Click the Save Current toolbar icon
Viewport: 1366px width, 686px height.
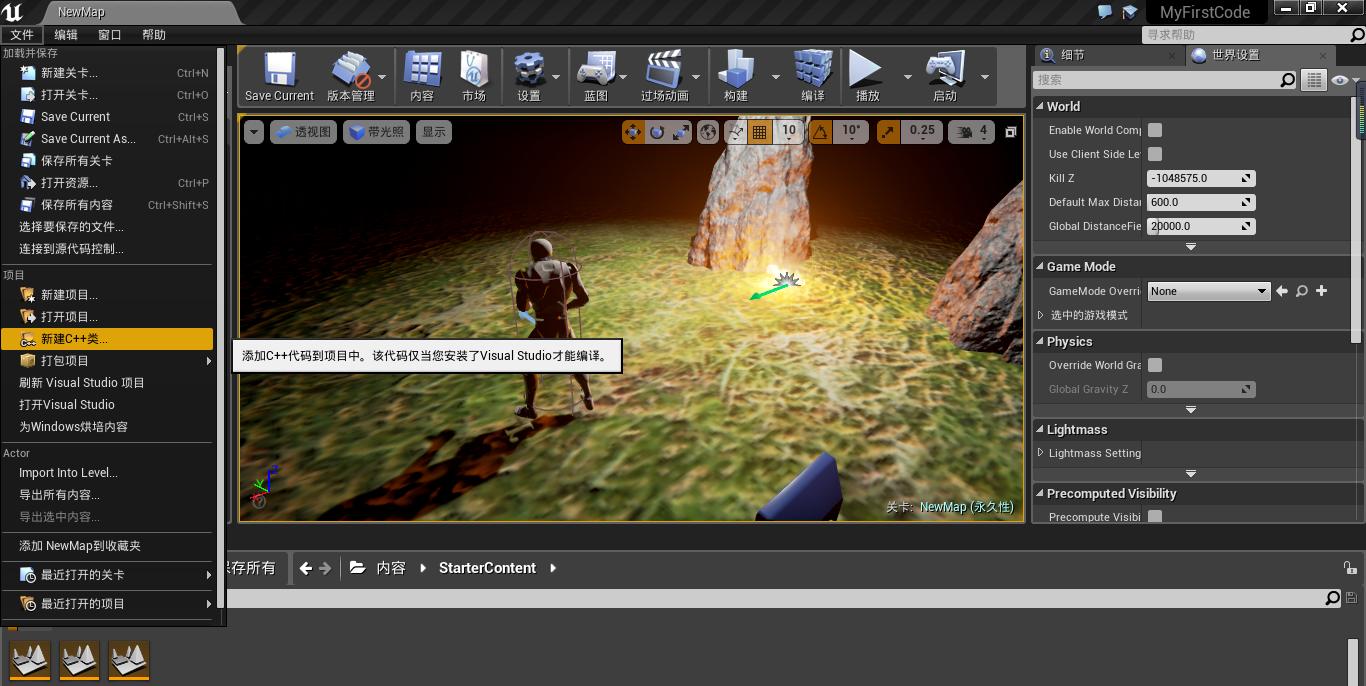pyautogui.click(x=279, y=76)
